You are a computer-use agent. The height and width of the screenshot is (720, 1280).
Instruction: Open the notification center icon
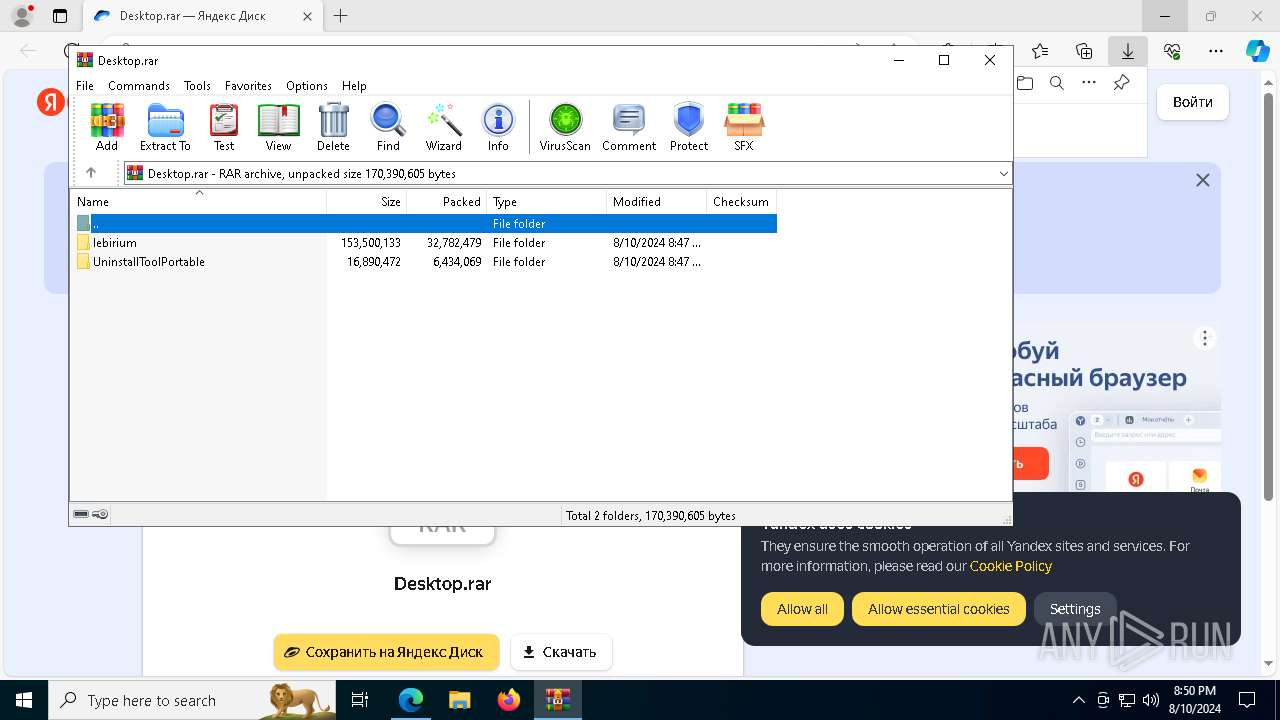coord(1247,700)
